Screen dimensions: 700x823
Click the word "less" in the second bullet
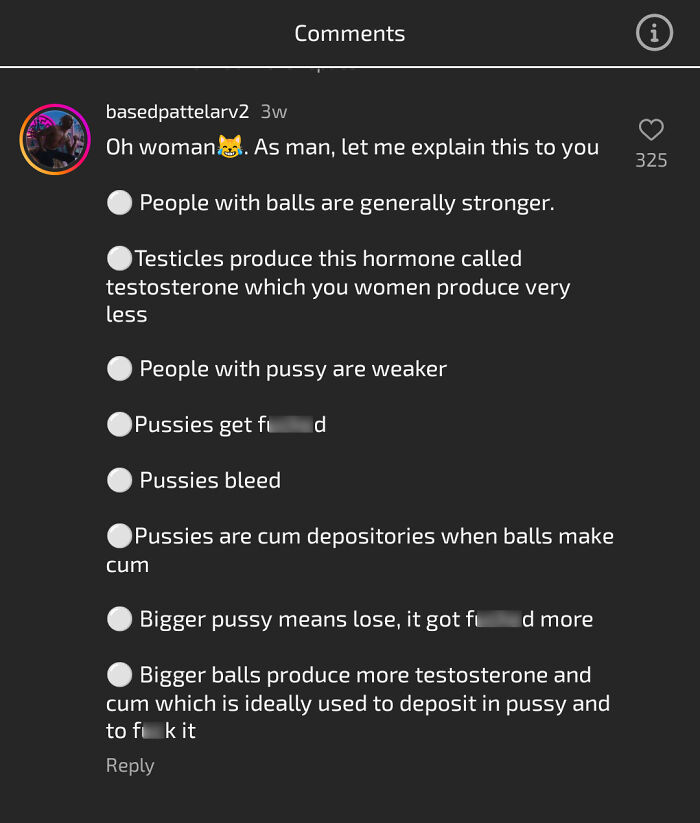pyautogui.click(x=126, y=314)
